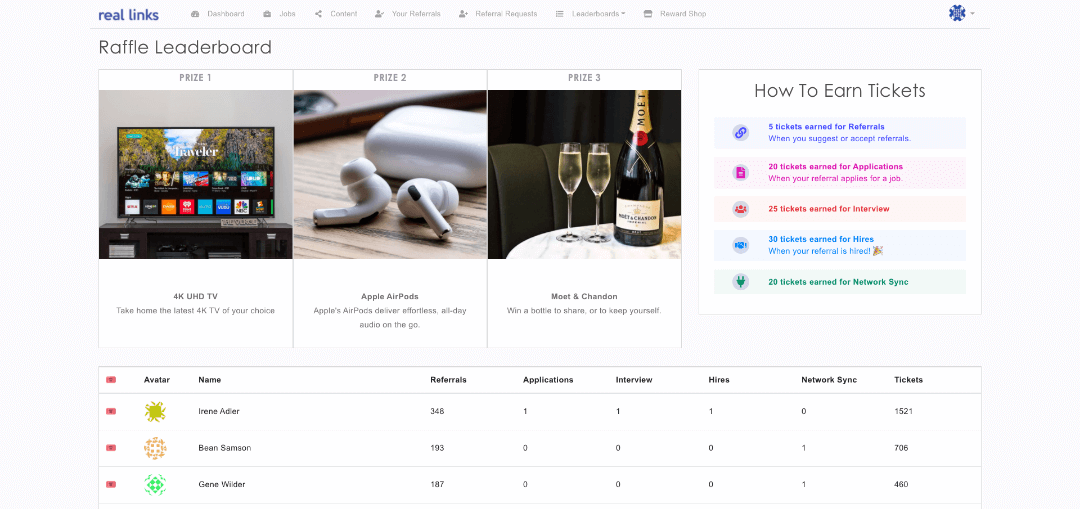Image resolution: width=1080 pixels, height=509 pixels.
Task: Click Bean Samson's avatar icon
Action: [x=154, y=448]
